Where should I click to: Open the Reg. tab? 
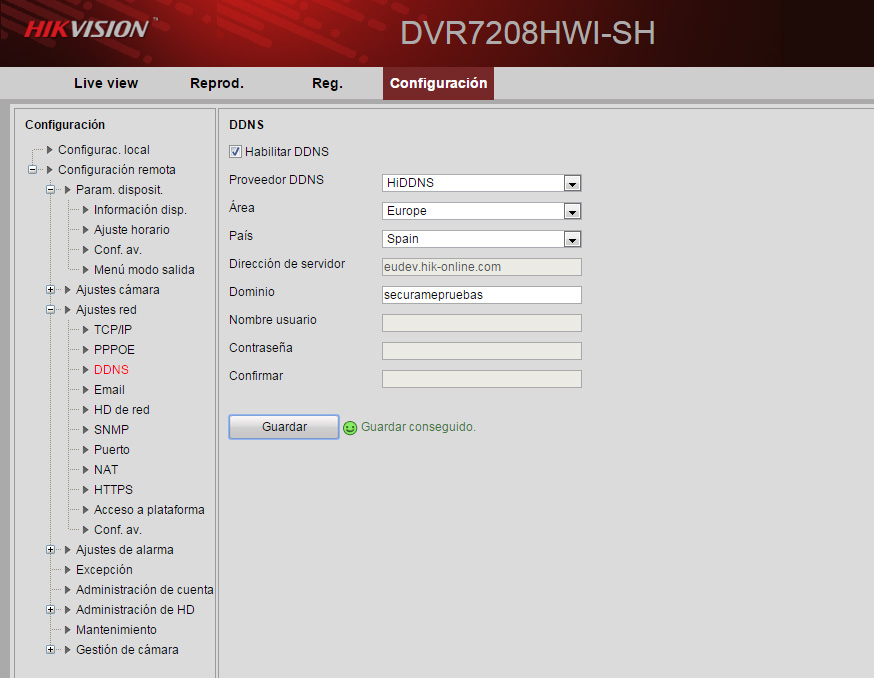(x=327, y=83)
